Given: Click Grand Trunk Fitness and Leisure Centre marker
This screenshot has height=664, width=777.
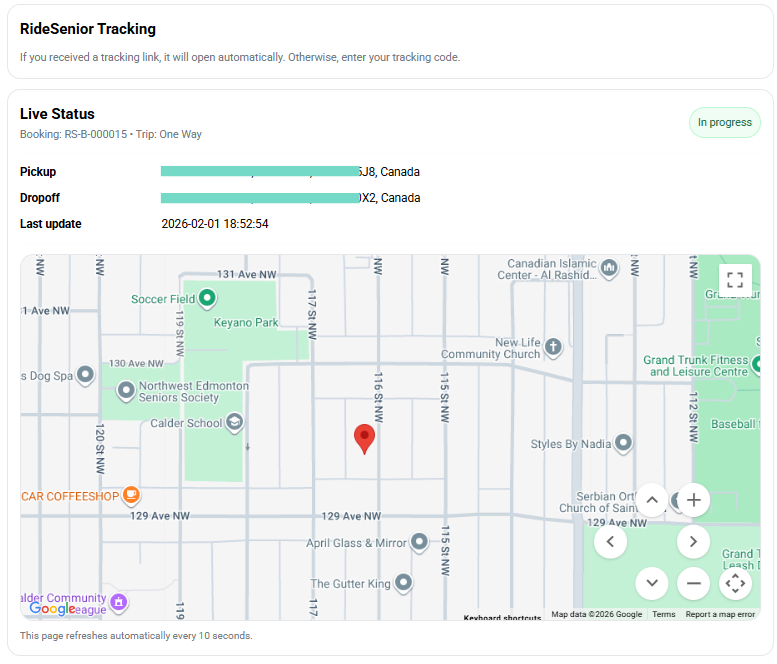Looking at the screenshot, I should (757, 365).
